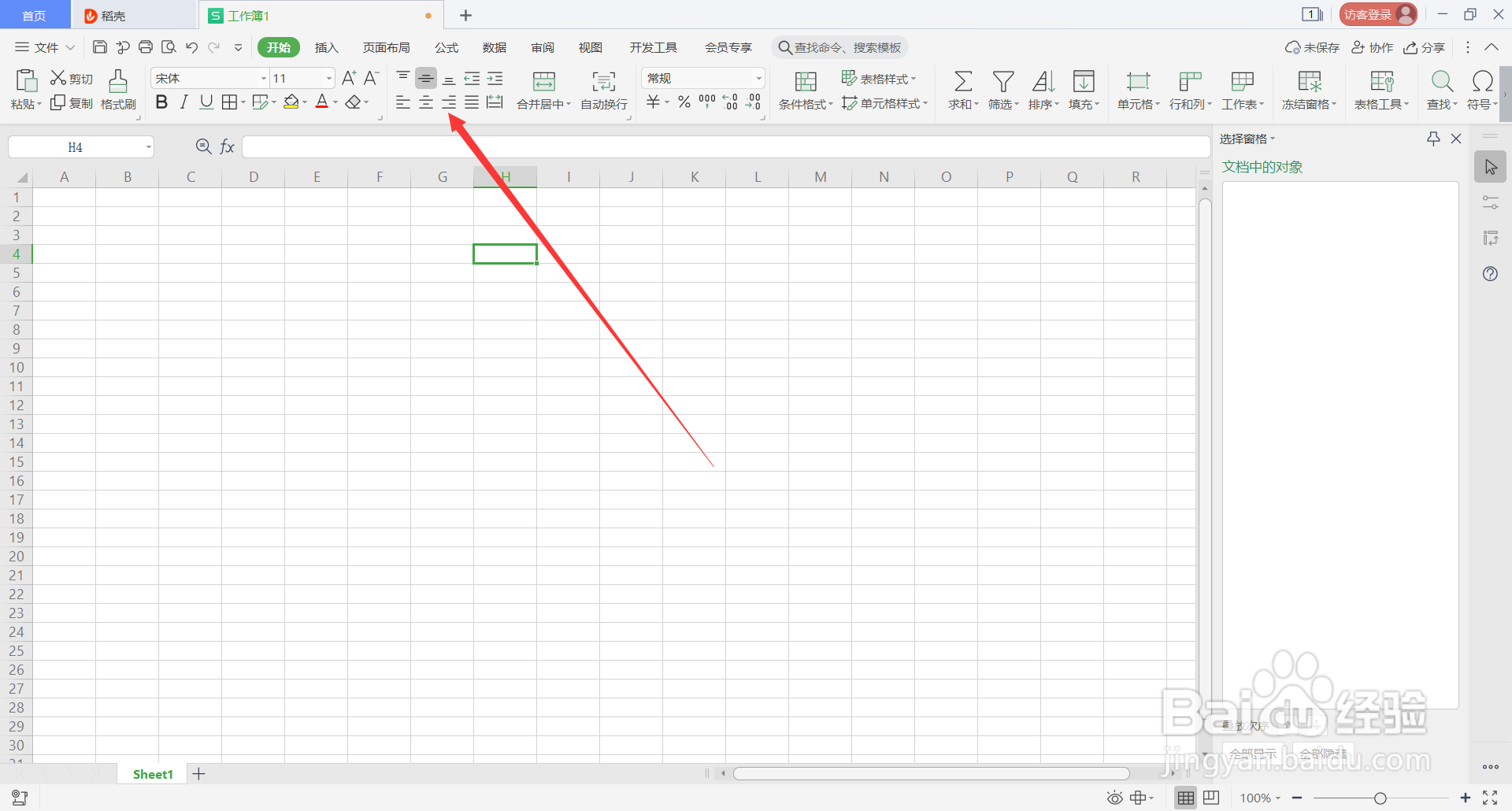The height and width of the screenshot is (811, 1512).
Task: Click the Undo arrow icon
Action: click(x=191, y=47)
